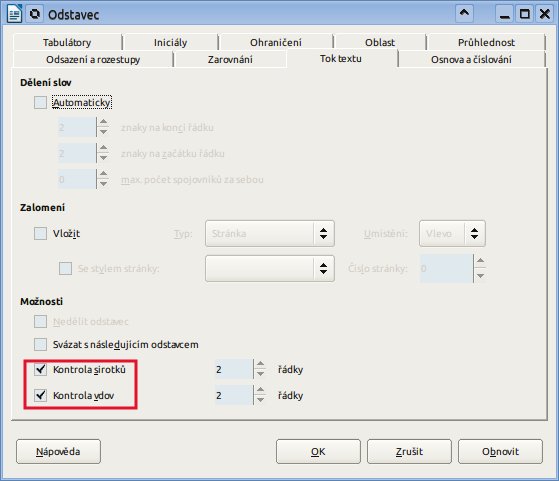Viewport: 559px width, 481px height.
Task: Open the Tabulátory tab
Action: [x=67, y=42]
